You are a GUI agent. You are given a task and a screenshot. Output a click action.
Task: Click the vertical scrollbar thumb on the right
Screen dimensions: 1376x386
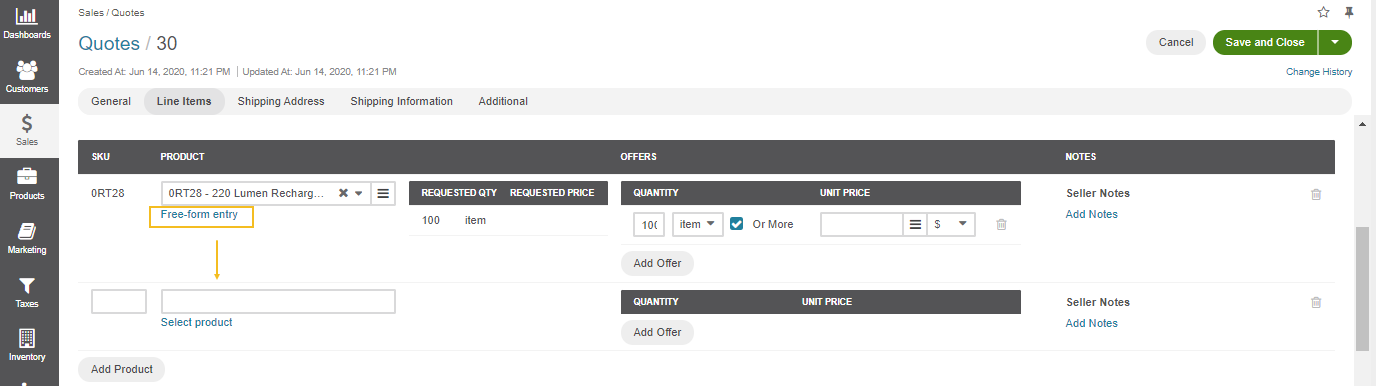pos(1362,288)
